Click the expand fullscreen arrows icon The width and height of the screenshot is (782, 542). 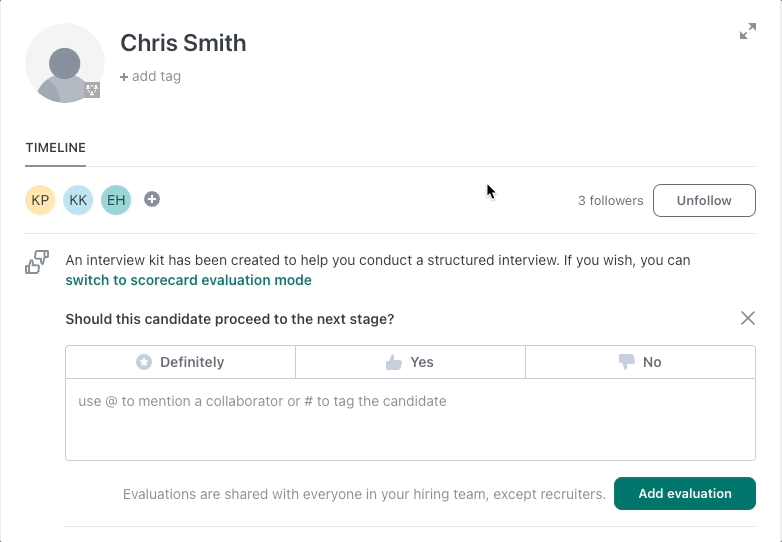point(748,31)
